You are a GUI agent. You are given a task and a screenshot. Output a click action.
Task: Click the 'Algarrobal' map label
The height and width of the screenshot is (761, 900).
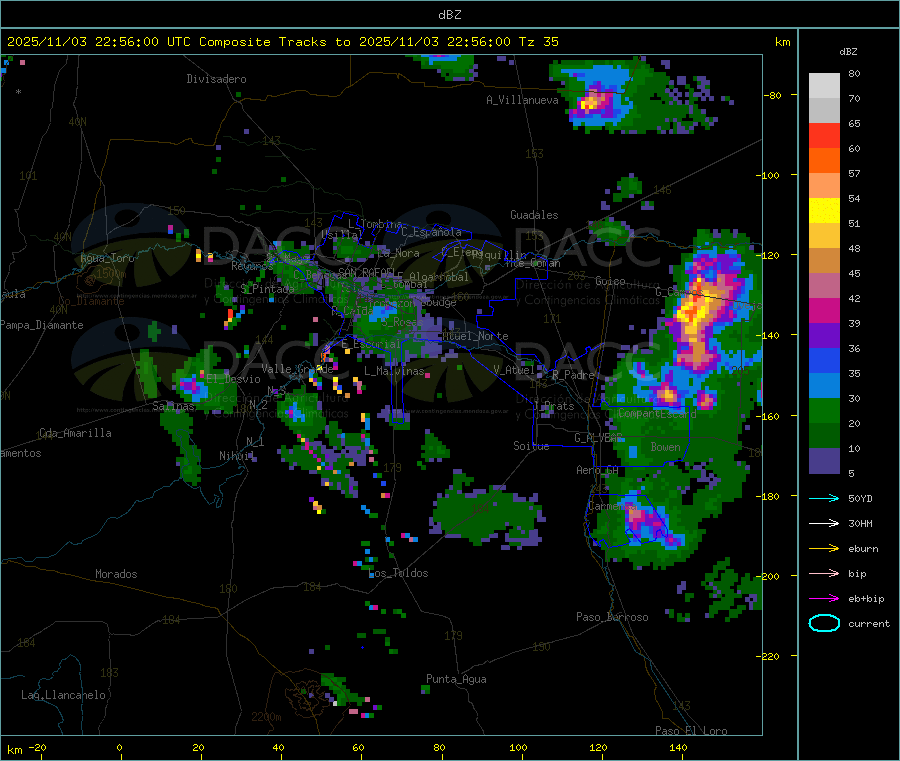pyautogui.click(x=439, y=277)
